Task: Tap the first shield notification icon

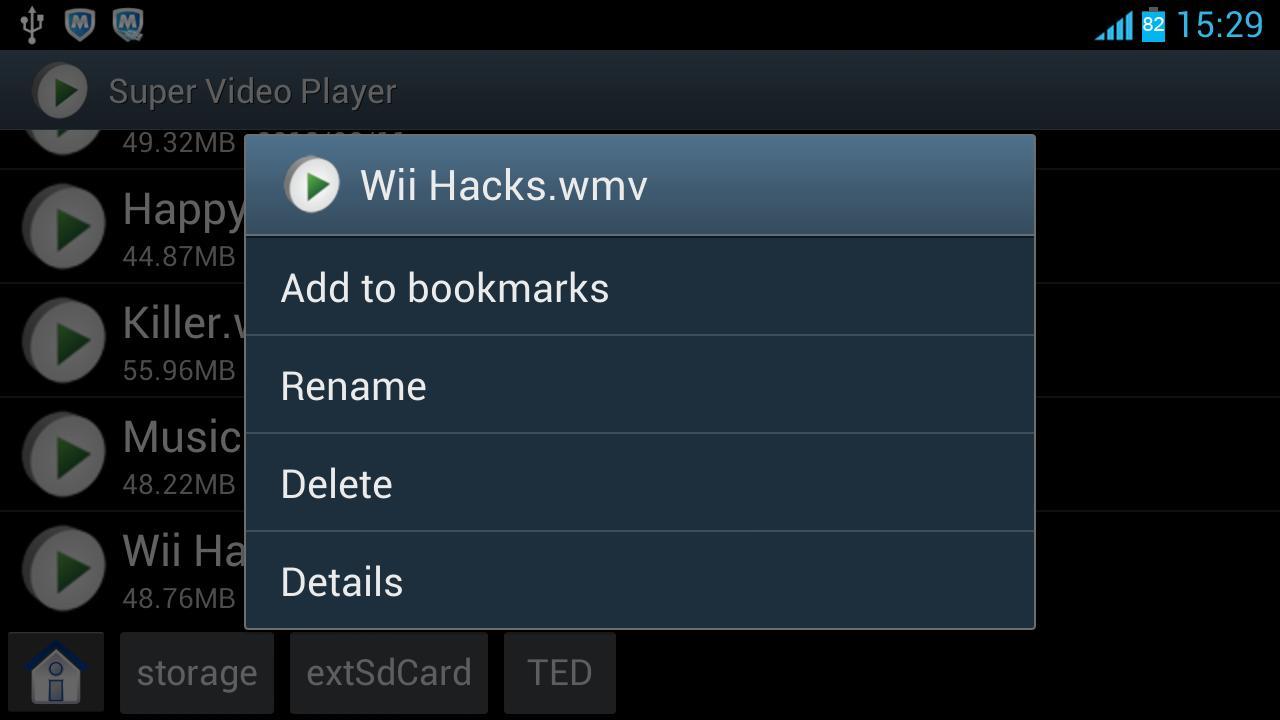Action: point(80,24)
